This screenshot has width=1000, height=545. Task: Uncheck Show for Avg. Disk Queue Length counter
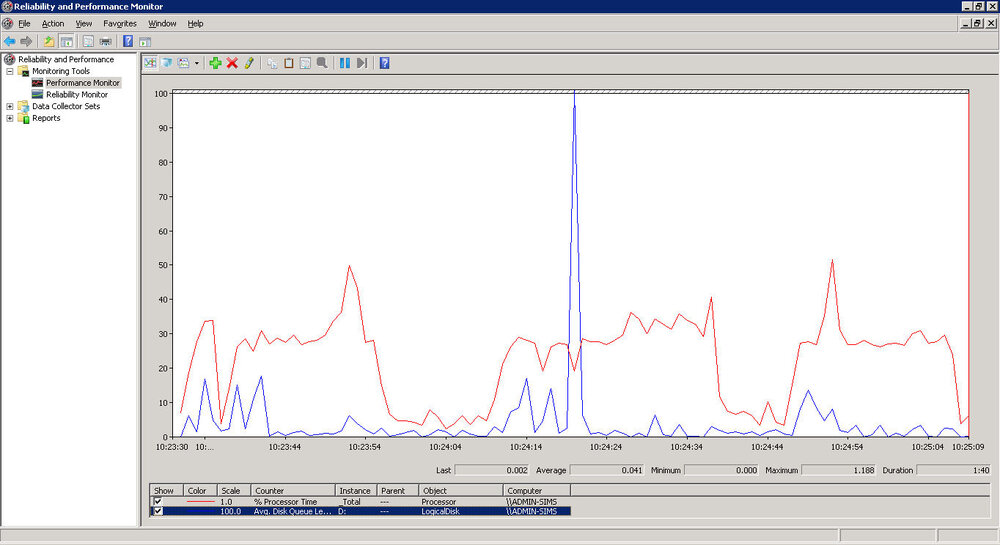(158, 511)
